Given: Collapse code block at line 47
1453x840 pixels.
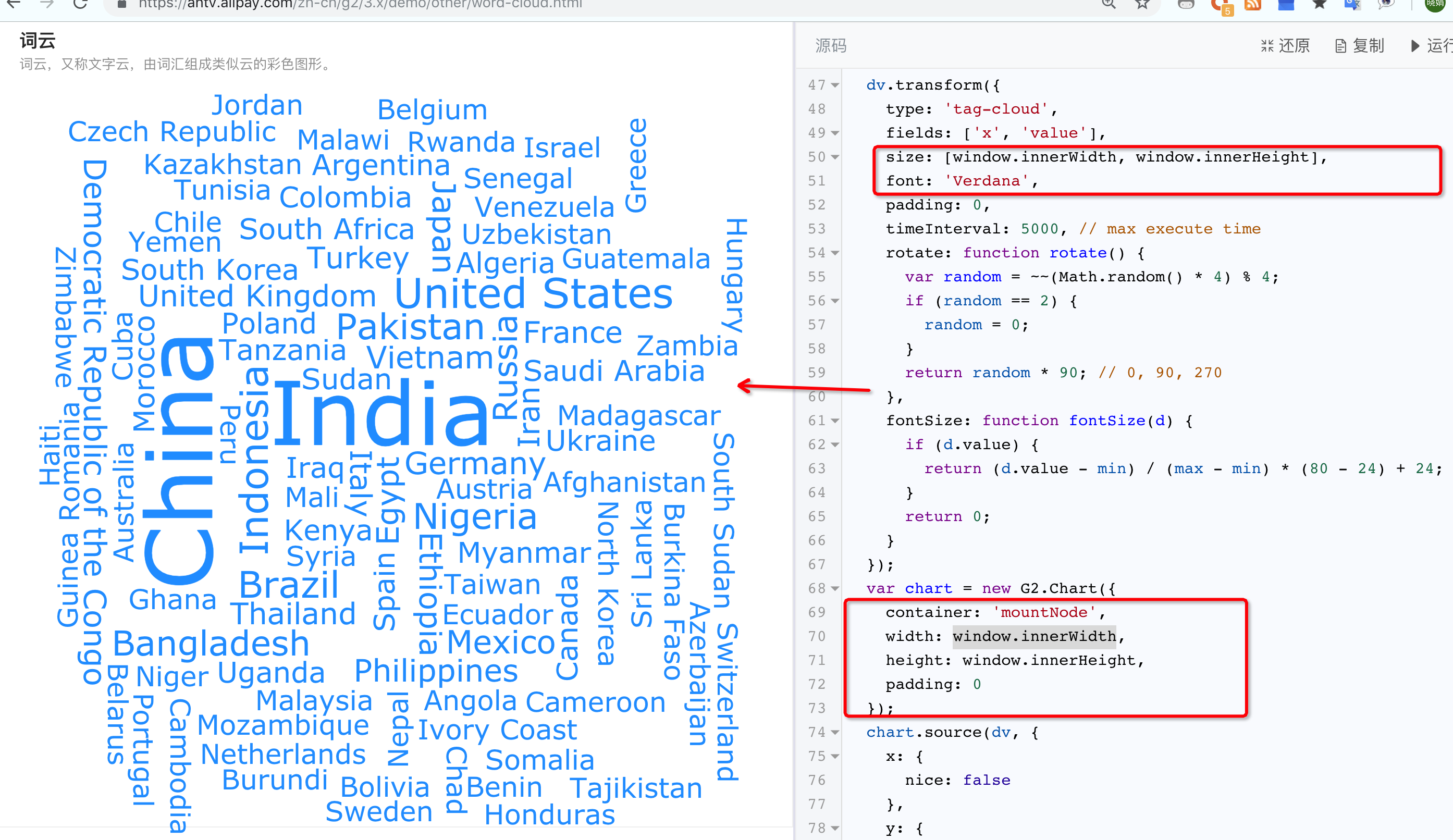Looking at the screenshot, I should (835, 85).
